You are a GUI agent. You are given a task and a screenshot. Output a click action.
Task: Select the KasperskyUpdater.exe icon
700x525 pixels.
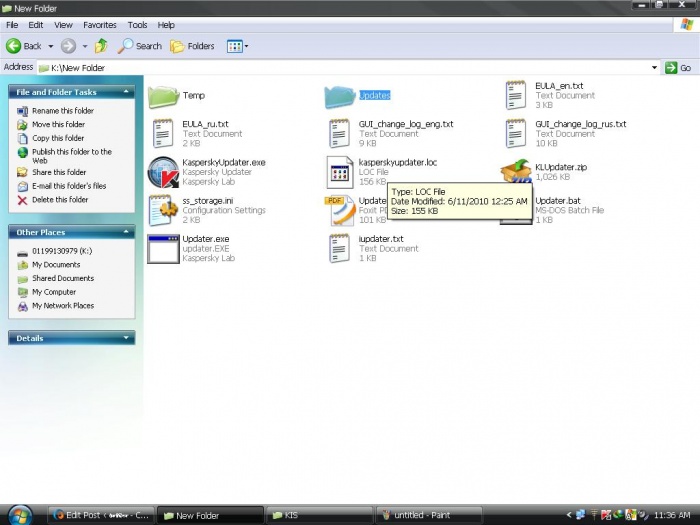(x=163, y=172)
